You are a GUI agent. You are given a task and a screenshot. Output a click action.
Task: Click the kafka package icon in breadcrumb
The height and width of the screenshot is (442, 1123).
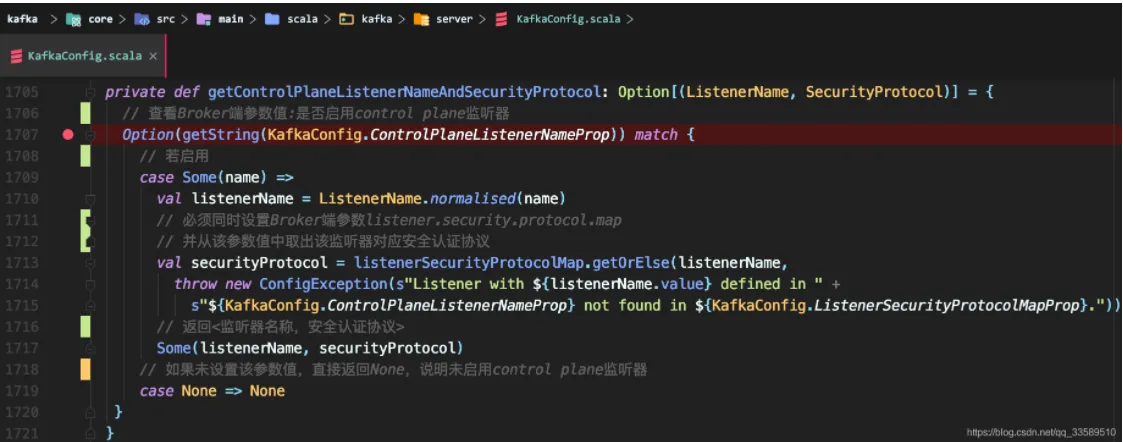click(347, 19)
